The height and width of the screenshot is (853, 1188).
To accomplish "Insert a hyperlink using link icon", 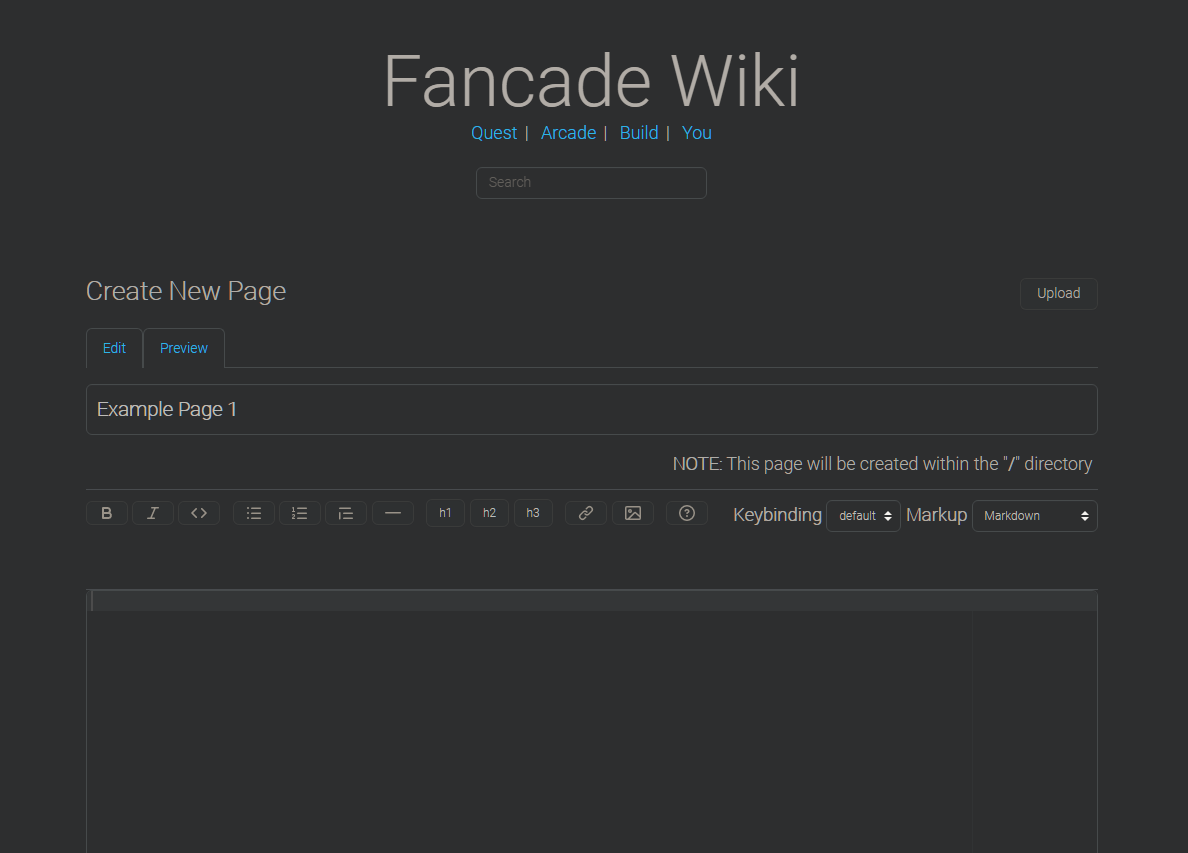I will [586, 513].
